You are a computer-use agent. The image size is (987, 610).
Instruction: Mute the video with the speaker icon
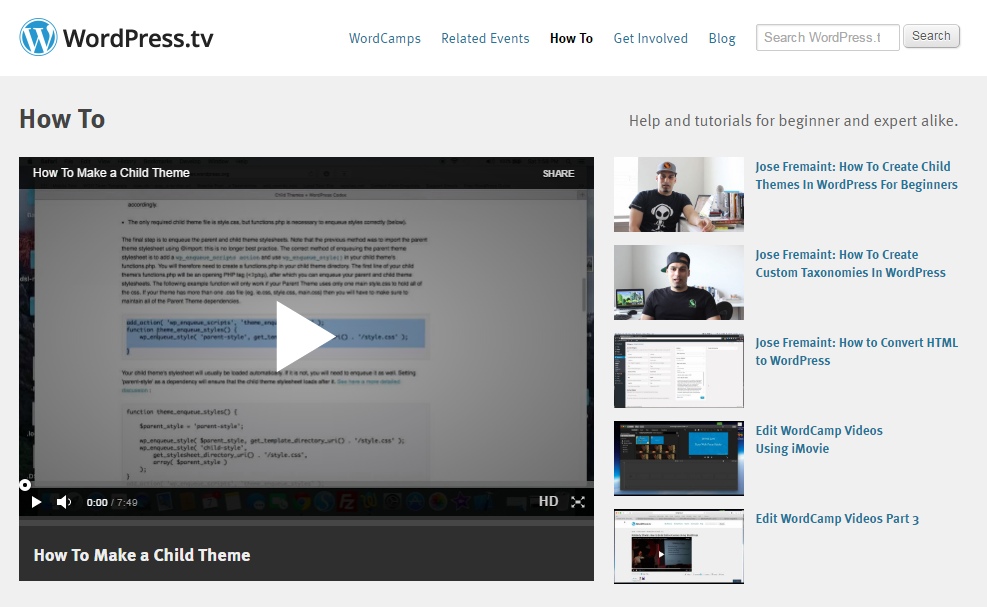[x=64, y=502]
